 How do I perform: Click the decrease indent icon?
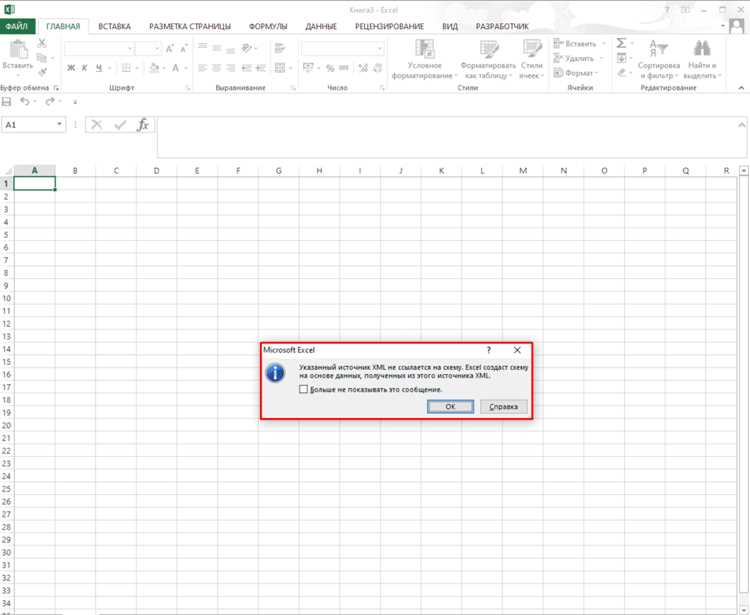(x=247, y=68)
